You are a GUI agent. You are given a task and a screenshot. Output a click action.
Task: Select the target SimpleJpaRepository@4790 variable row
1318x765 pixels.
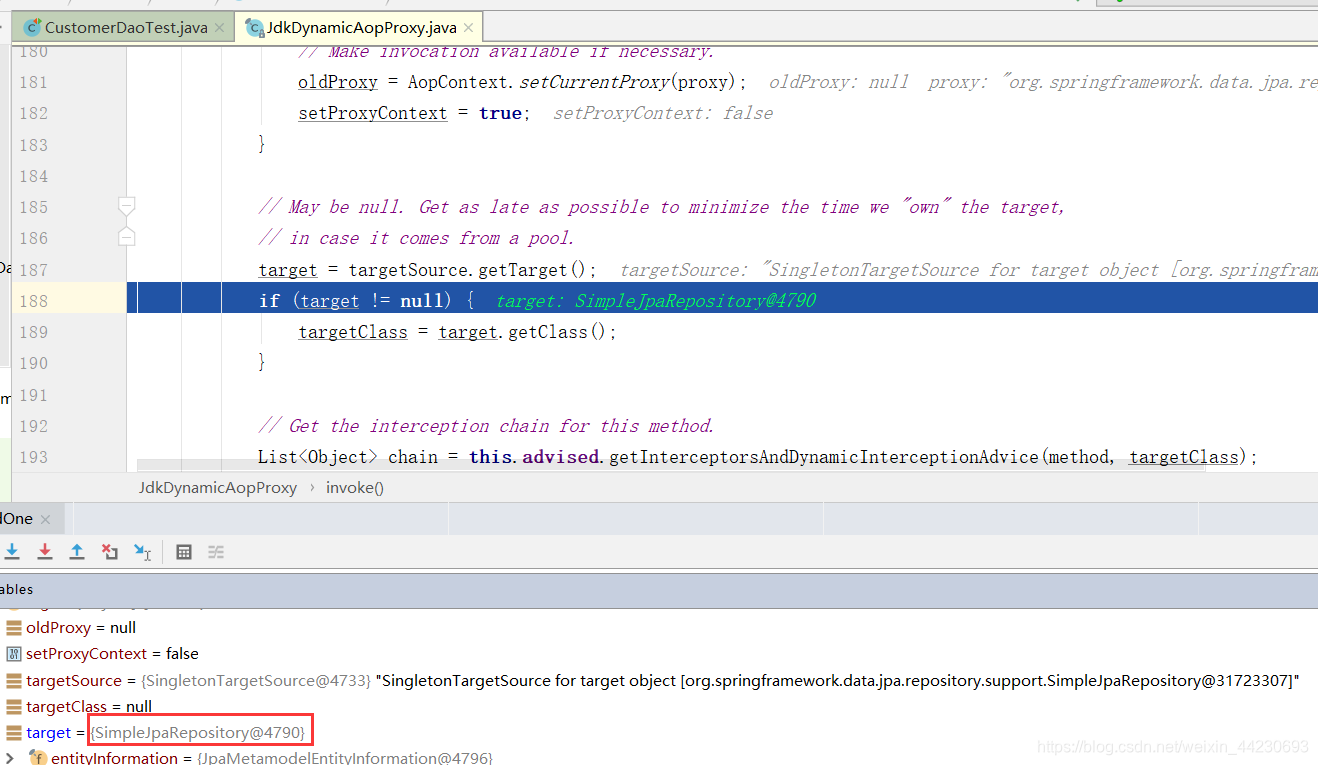659,733
